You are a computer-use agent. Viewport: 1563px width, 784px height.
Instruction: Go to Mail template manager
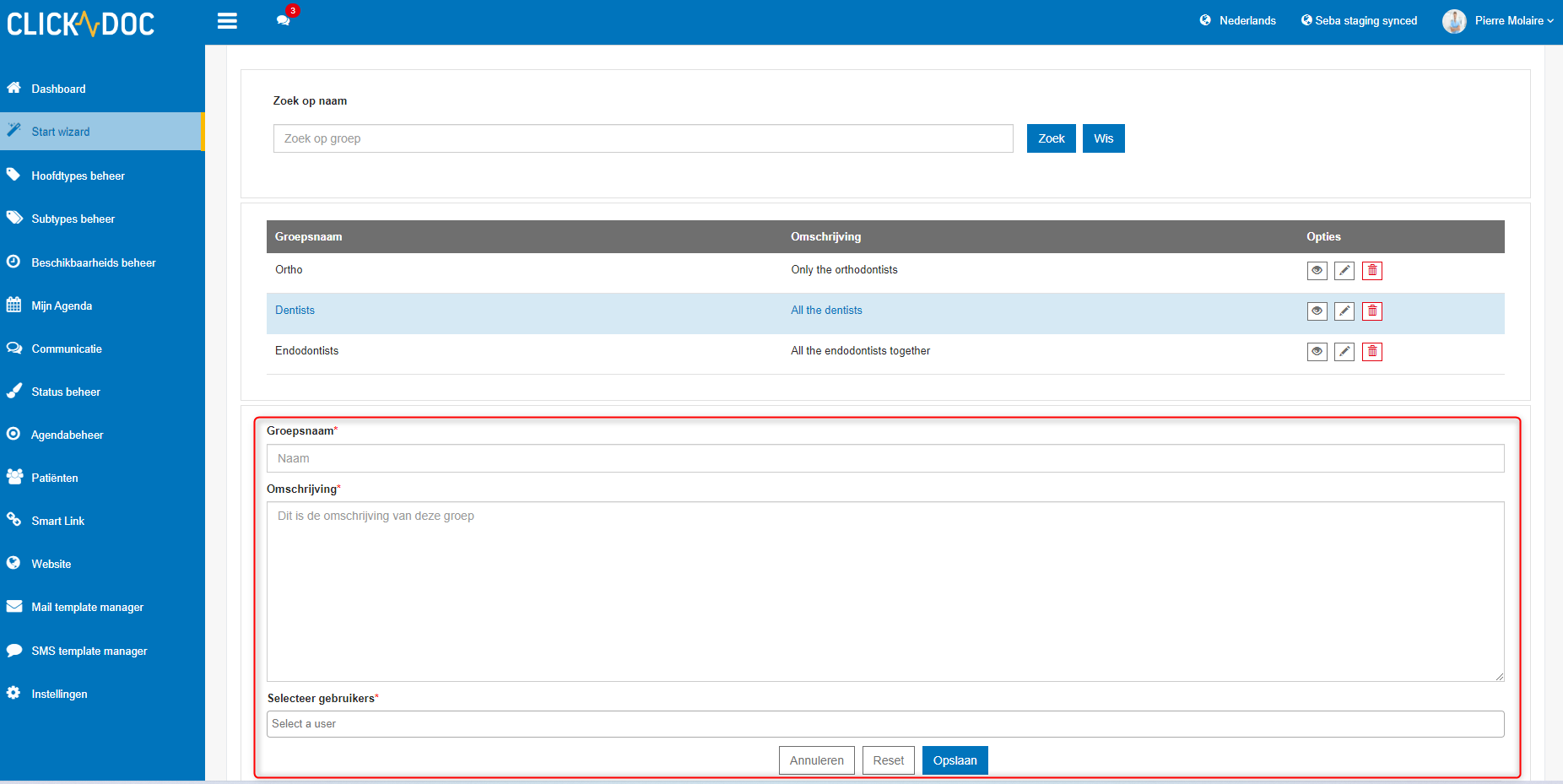[x=87, y=607]
